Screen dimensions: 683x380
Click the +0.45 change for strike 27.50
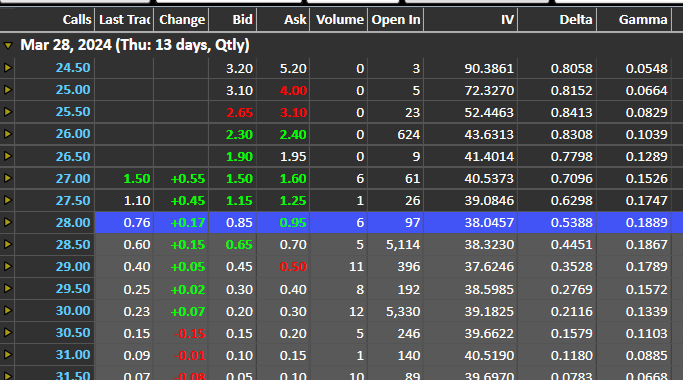[188, 200]
